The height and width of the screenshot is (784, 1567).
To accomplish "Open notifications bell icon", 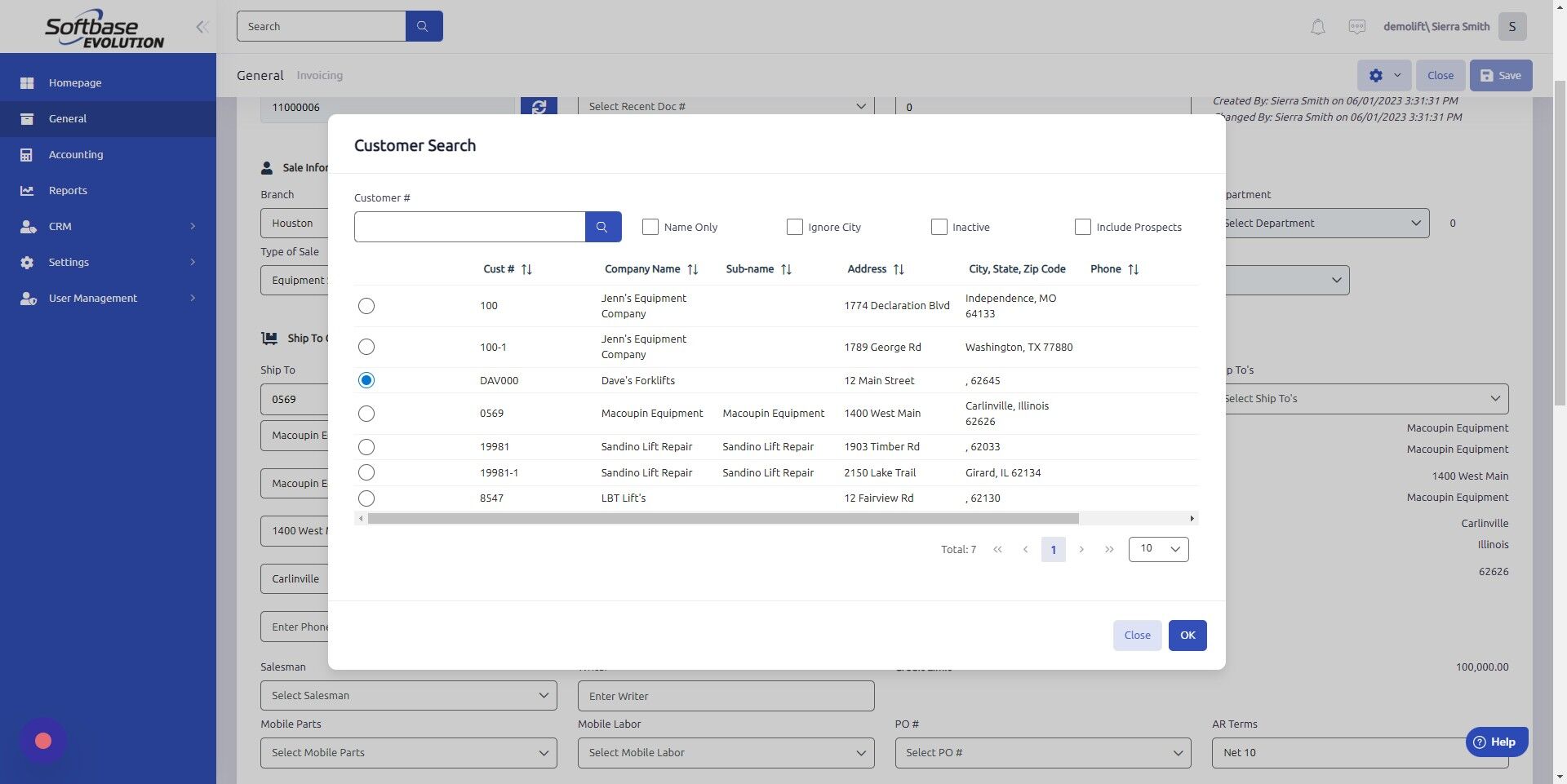I will click(x=1317, y=27).
